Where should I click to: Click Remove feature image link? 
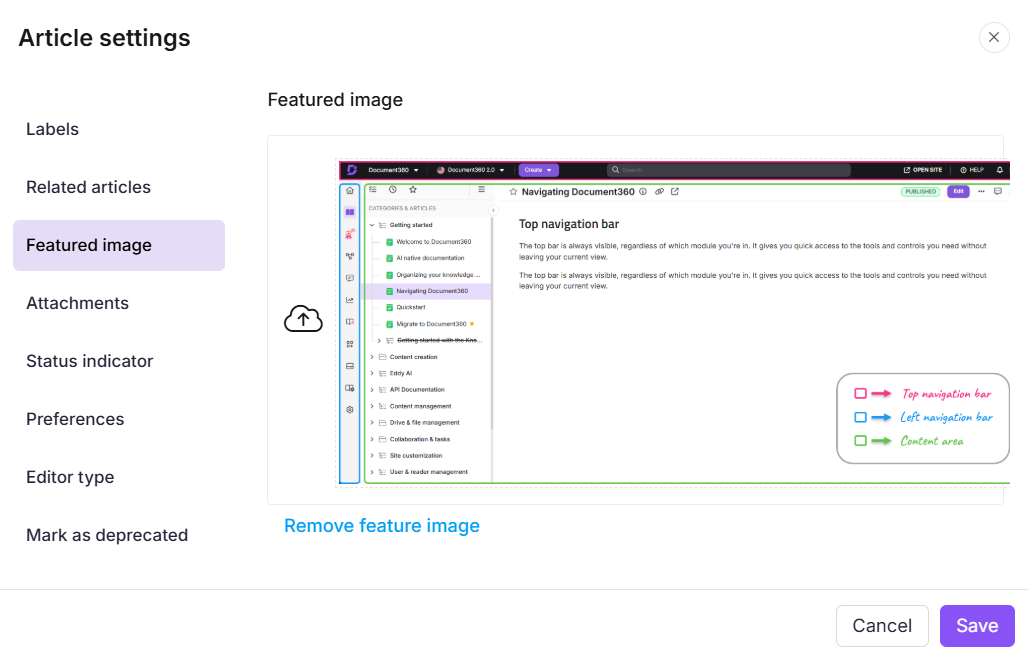pos(382,526)
